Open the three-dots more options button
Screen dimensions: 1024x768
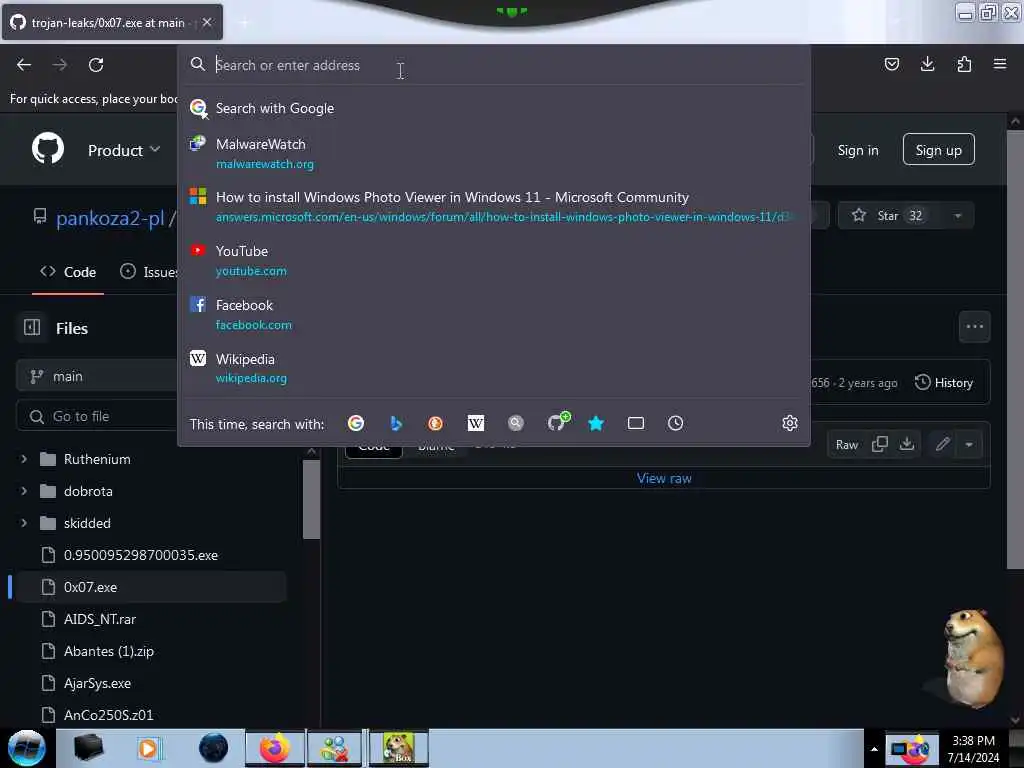[974, 327]
